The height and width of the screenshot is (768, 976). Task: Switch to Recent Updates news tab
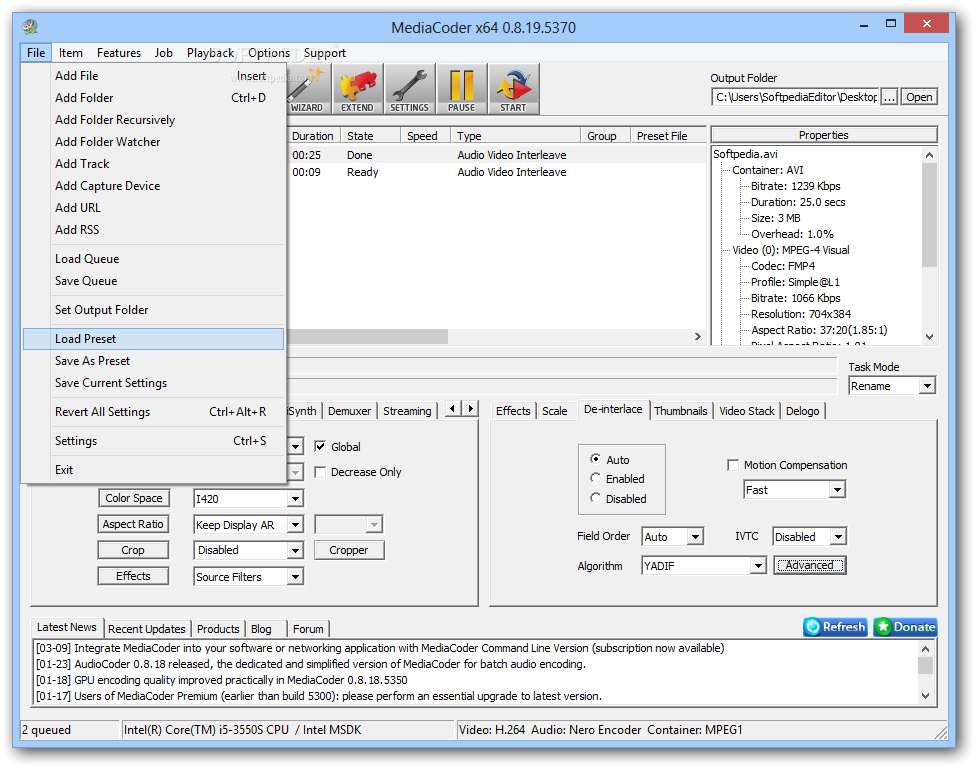(x=146, y=629)
